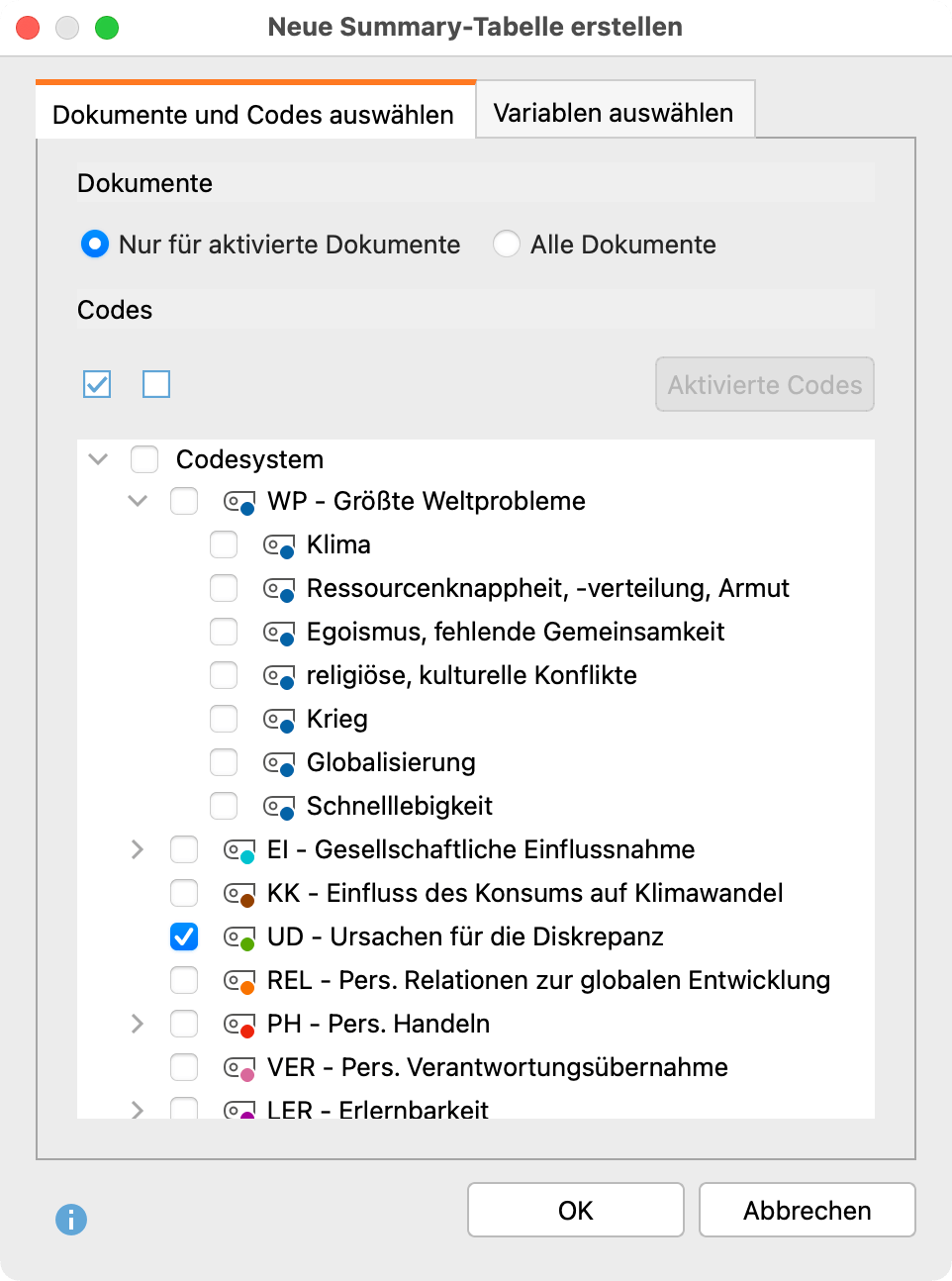Click the code icon beside WP - Größte Weltprobleme
The height and width of the screenshot is (1281, 952).
click(x=239, y=502)
